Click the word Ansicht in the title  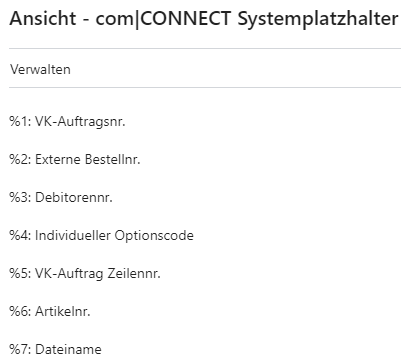[x=43, y=18]
